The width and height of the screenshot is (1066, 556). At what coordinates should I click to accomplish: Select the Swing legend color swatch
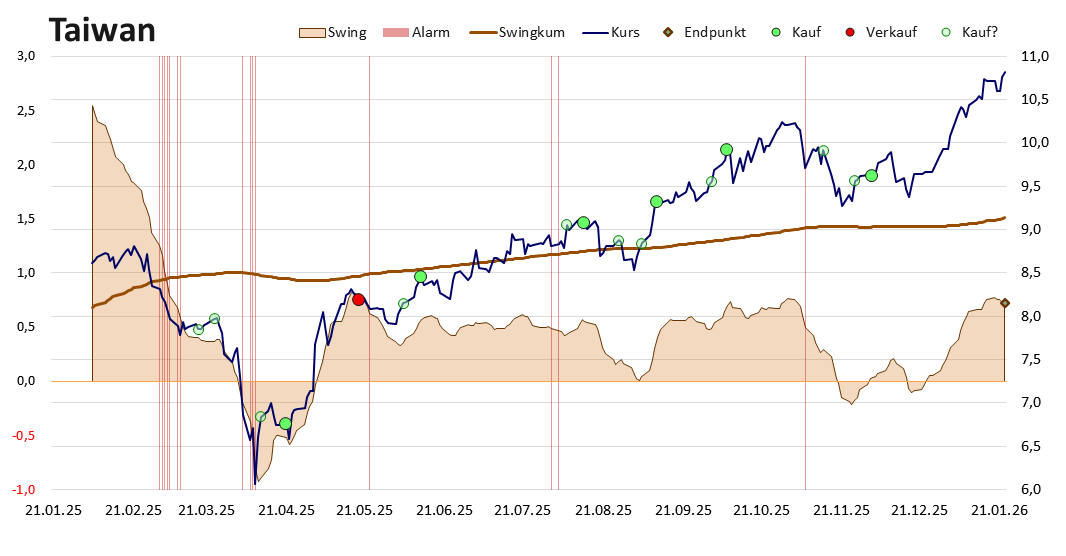pos(312,32)
